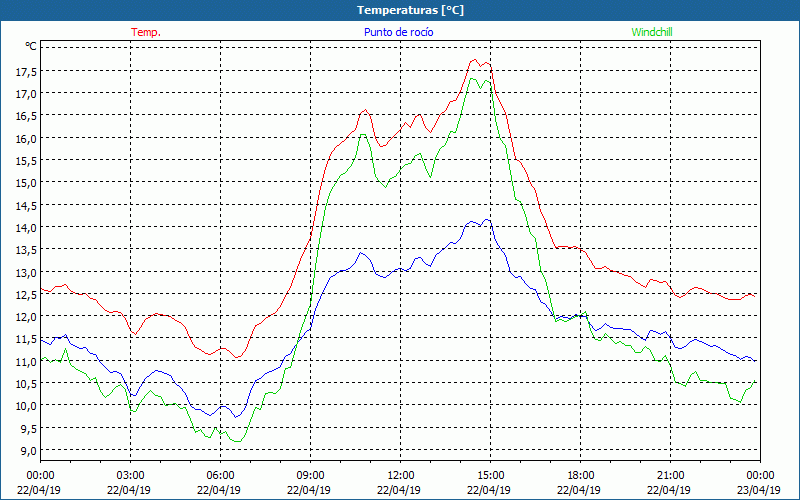Screen dimensions: 800x500
Task: Click the 03:00 time axis label
Action: point(131,476)
